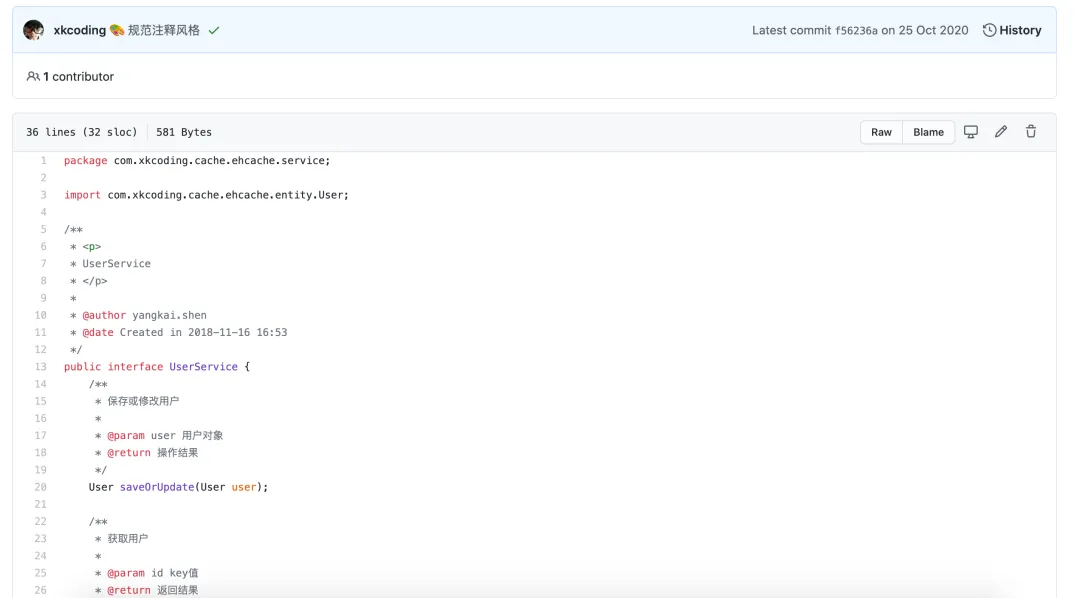Open file in GitHub Desktop icon
Screen dimensions: 1080x598
click(970, 132)
